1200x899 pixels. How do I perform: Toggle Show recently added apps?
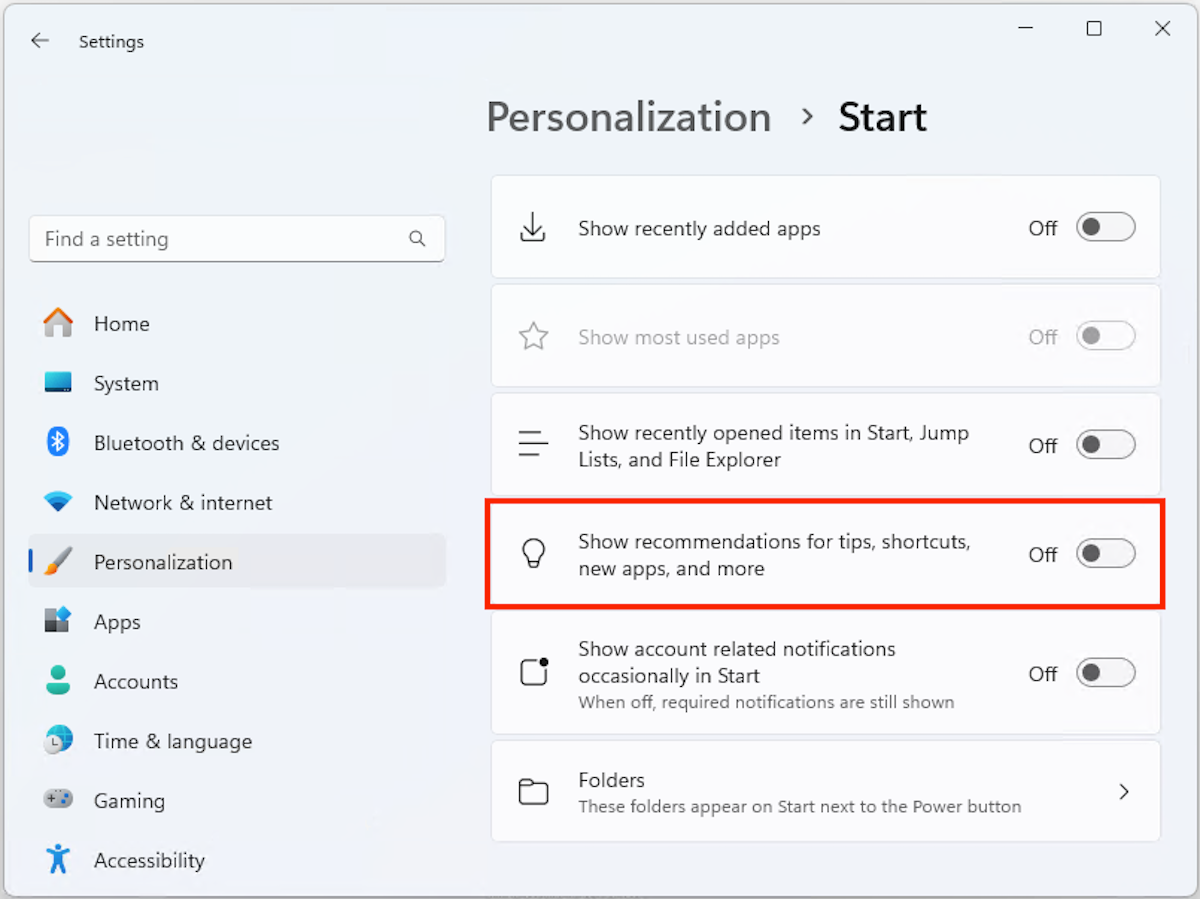tap(1105, 228)
